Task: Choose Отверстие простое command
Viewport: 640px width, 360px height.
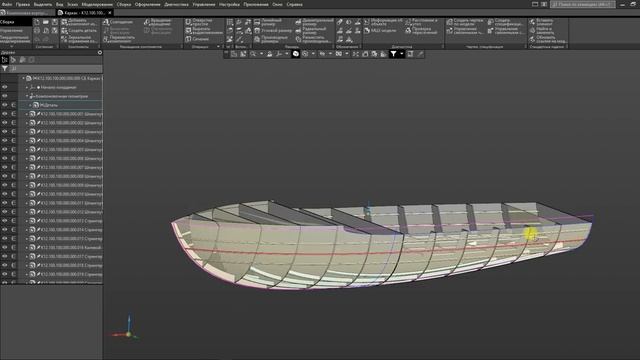Action: click(x=199, y=22)
